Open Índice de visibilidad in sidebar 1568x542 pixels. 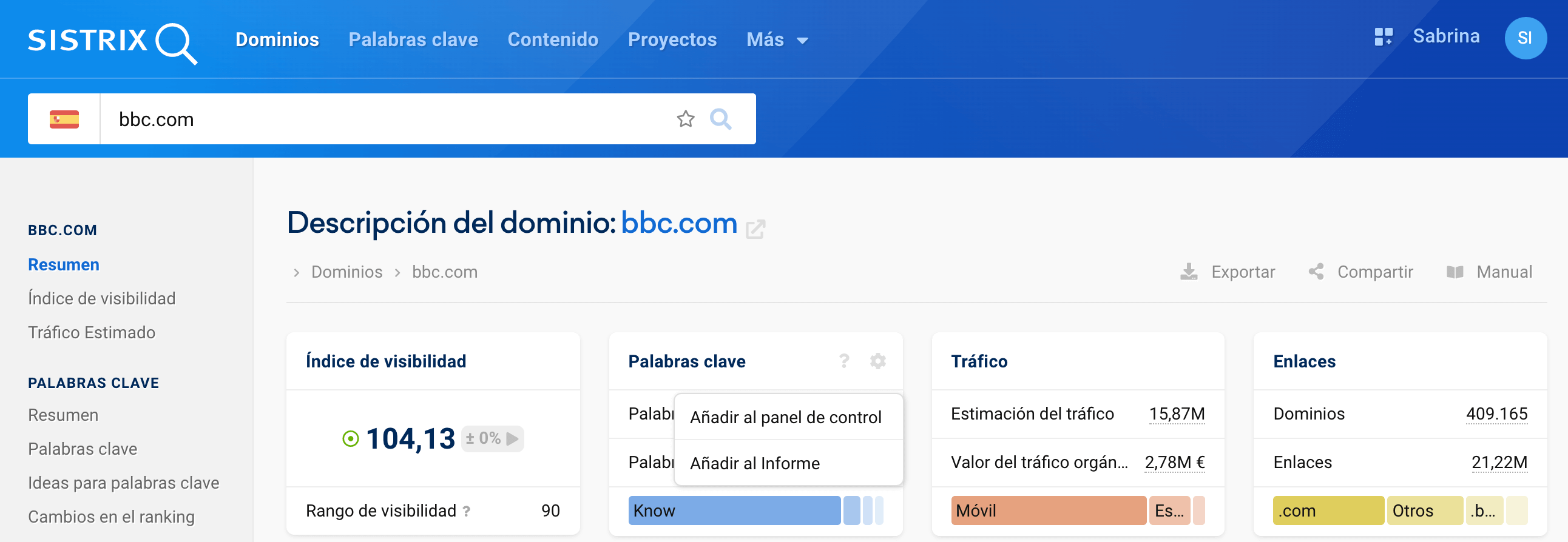pos(102,299)
